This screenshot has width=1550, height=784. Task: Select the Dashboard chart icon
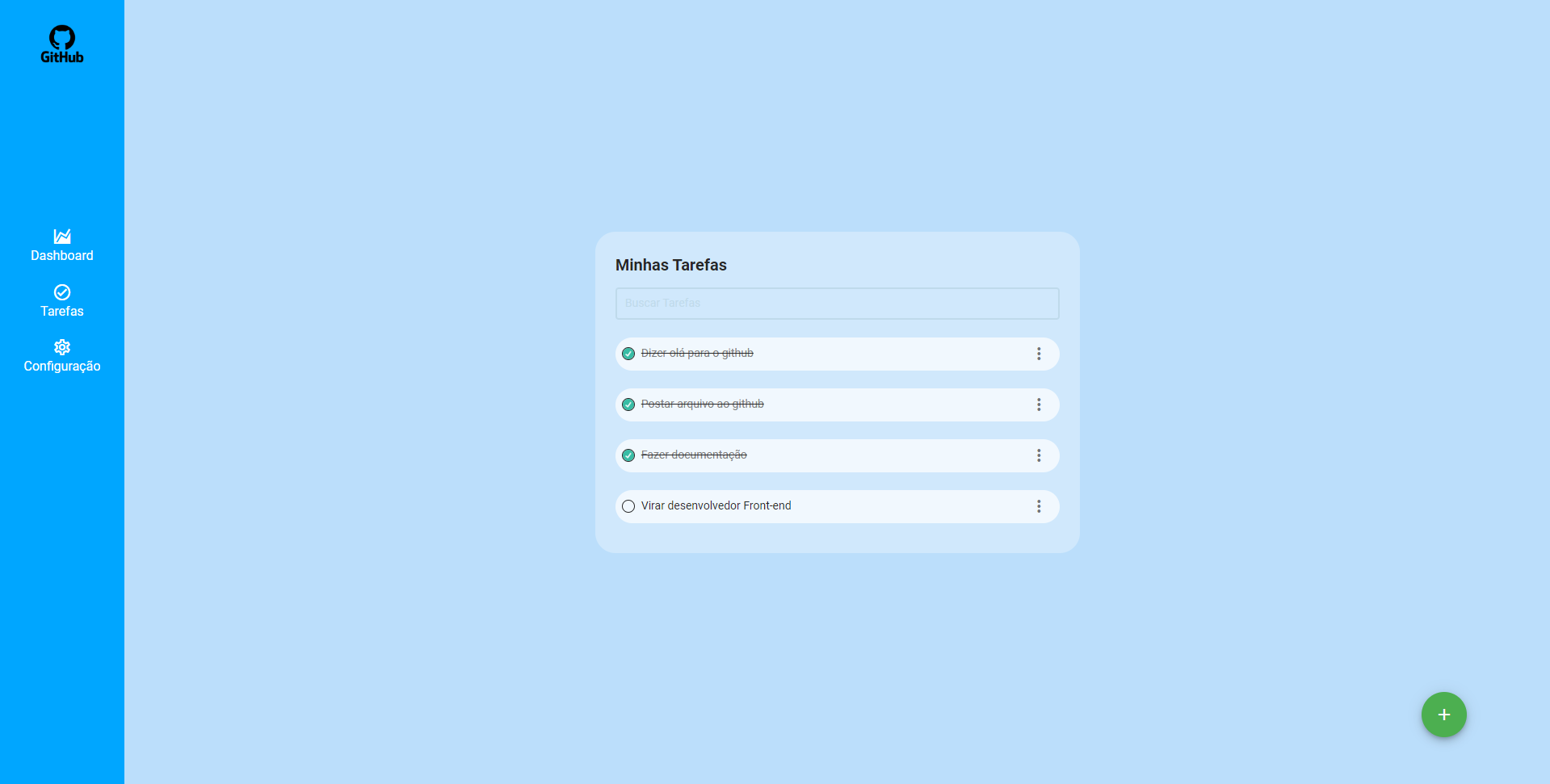point(62,235)
